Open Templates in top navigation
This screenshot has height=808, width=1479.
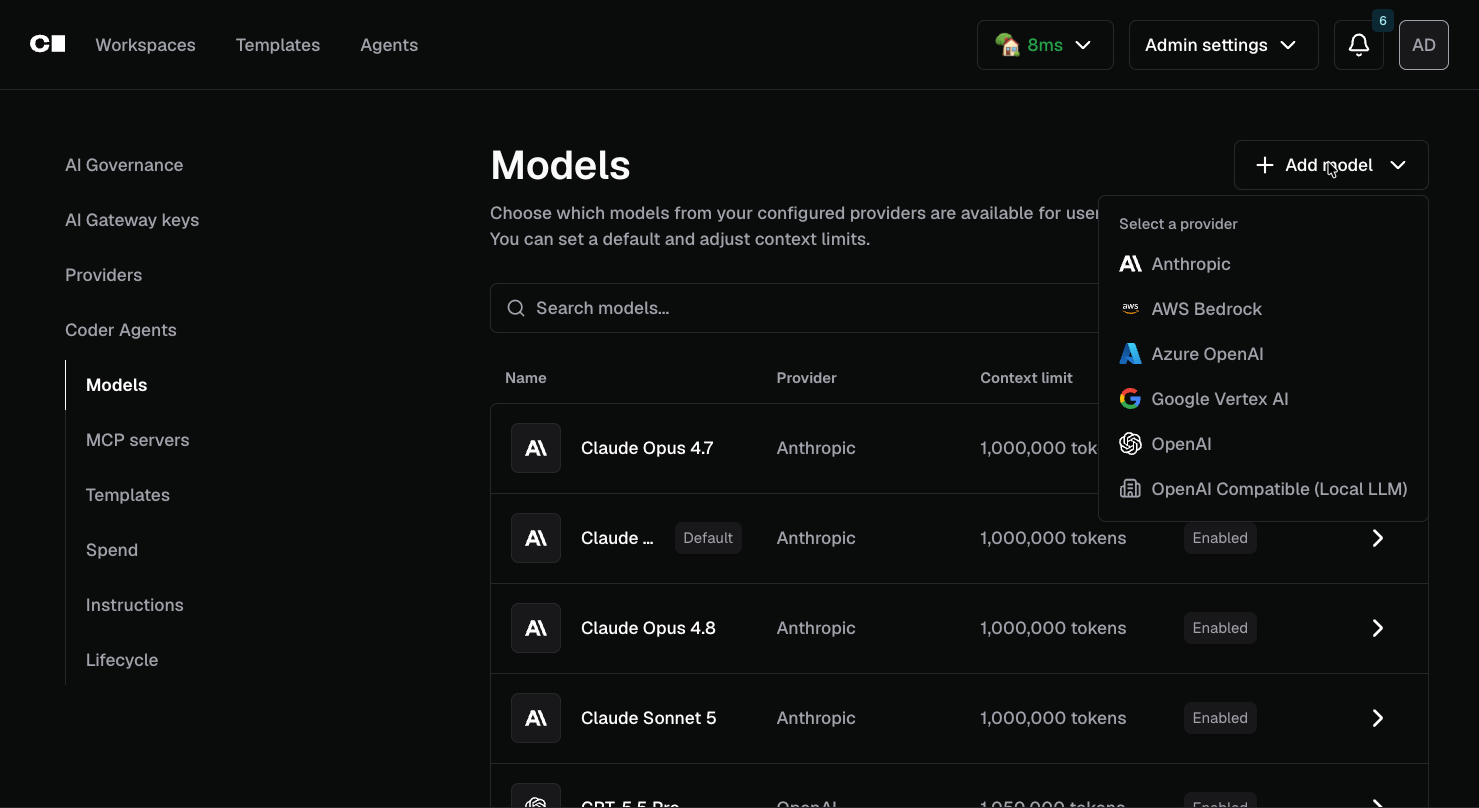point(278,45)
